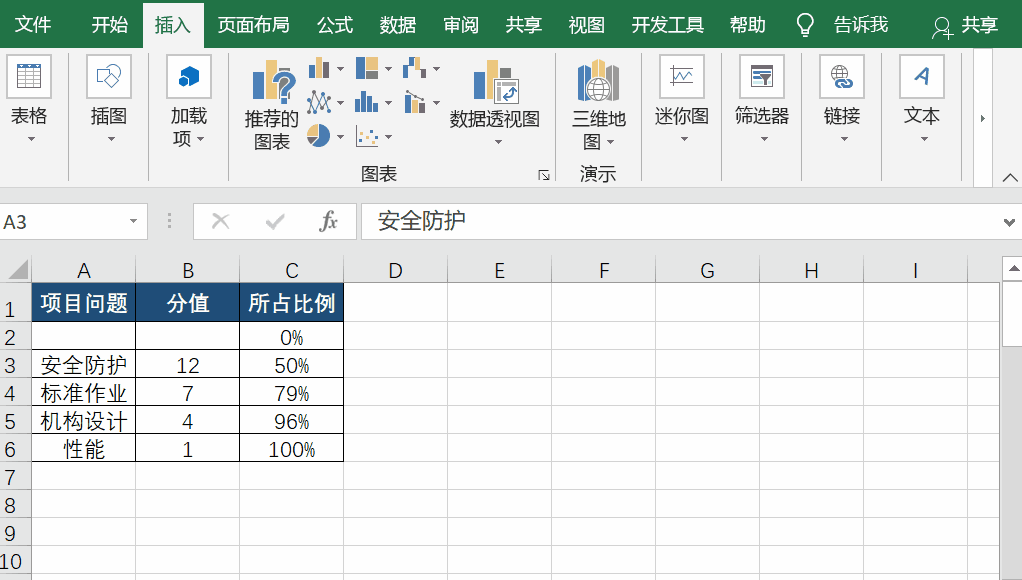Image resolution: width=1022 pixels, height=580 pixels.
Task: Open the 表格 (Table) icon
Action: 29,77
